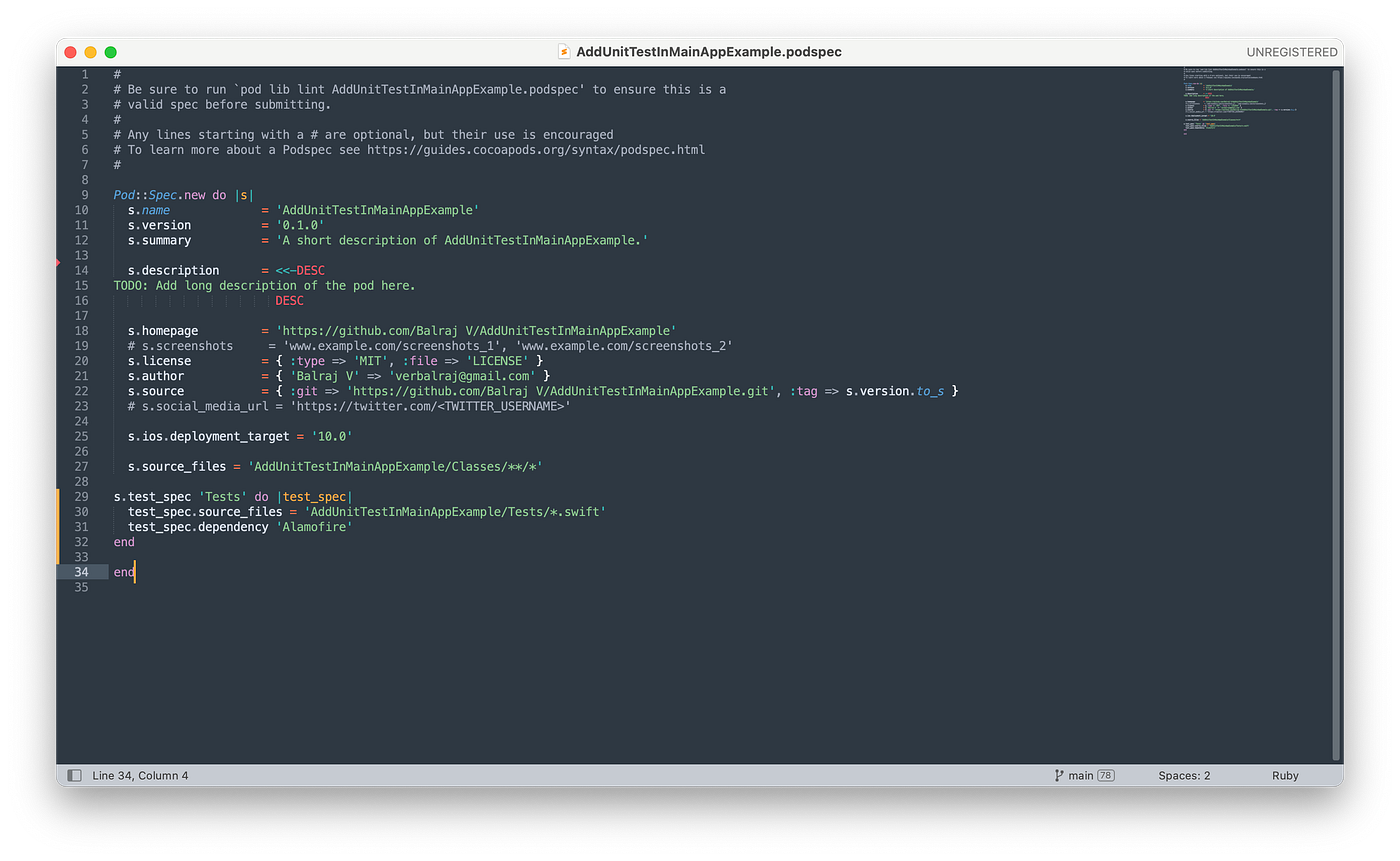Click the s.homepage GitHub URL string

point(476,331)
